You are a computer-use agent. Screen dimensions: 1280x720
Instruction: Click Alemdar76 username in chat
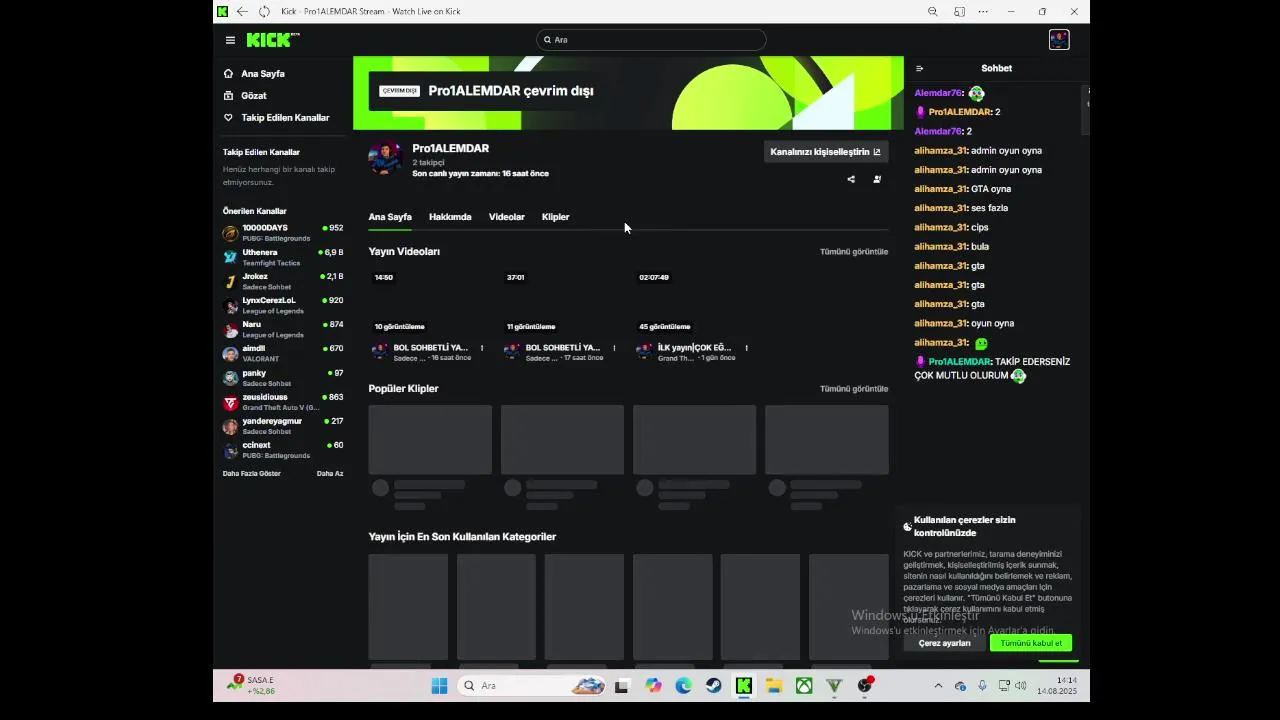point(938,93)
